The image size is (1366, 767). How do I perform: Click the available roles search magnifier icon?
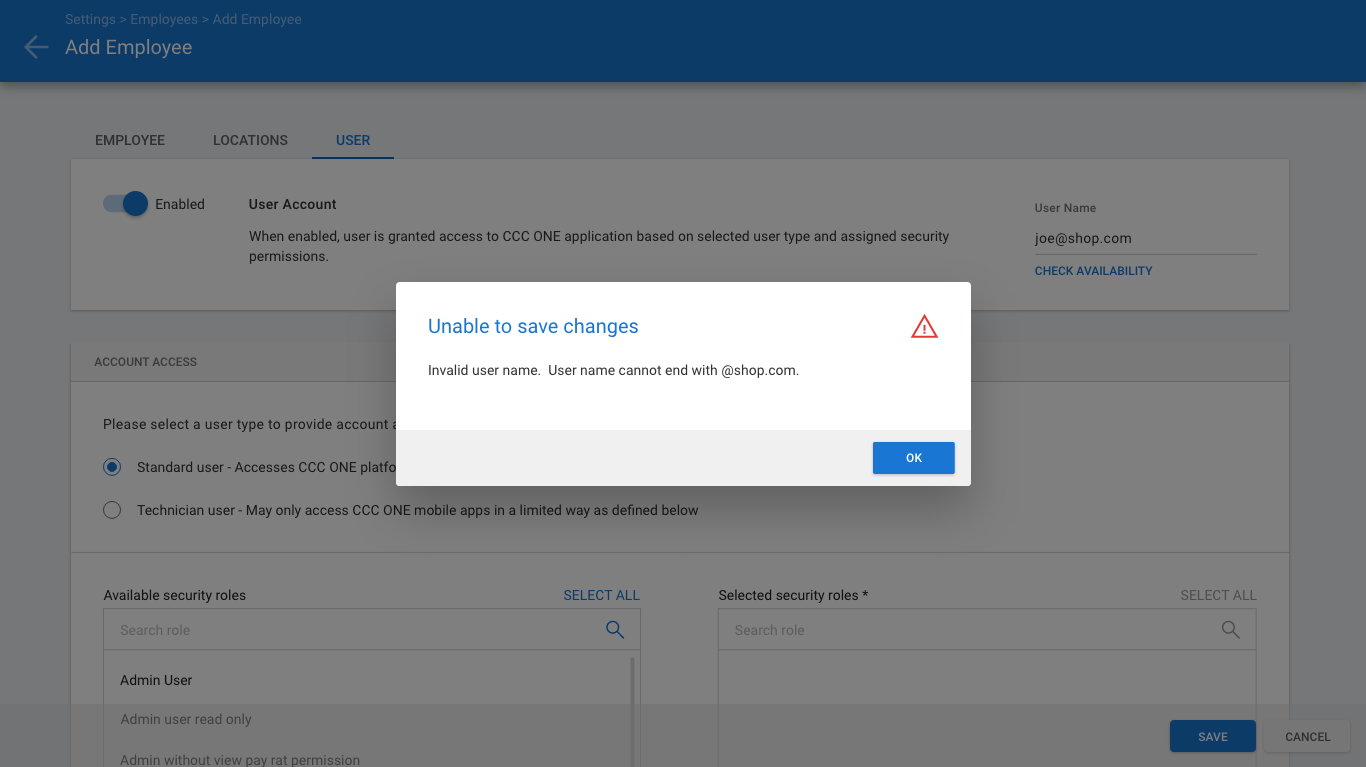(615, 630)
